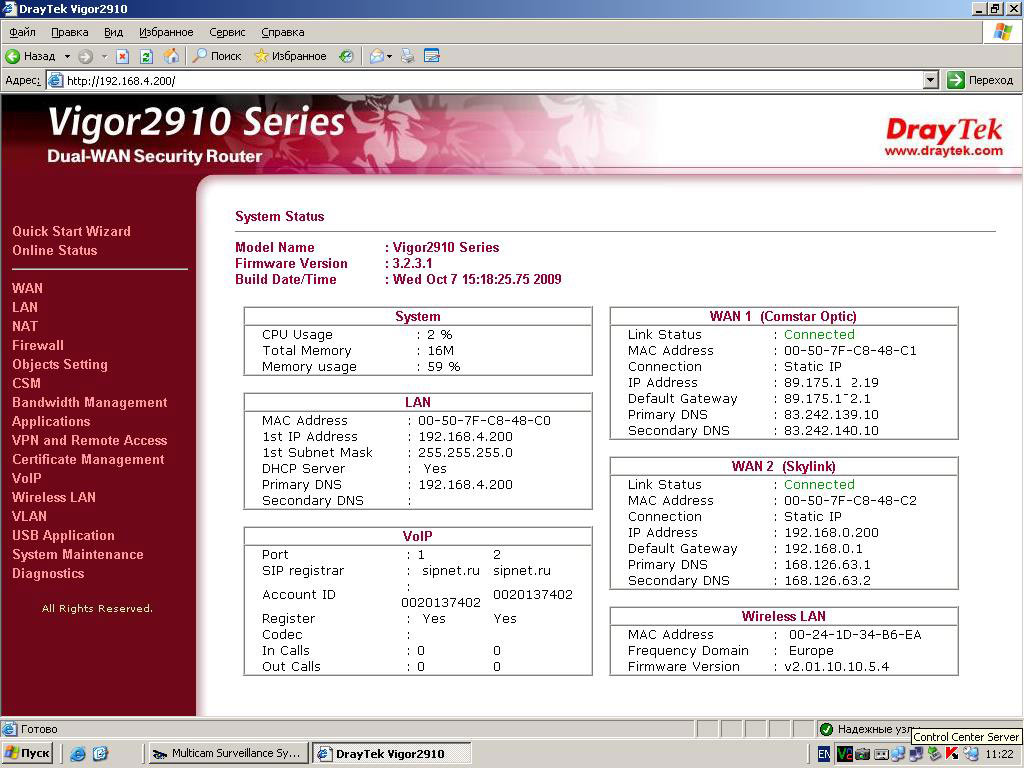Click the Переход go button
The height and width of the screenshot is (768, 1024).
pos(980,80)
